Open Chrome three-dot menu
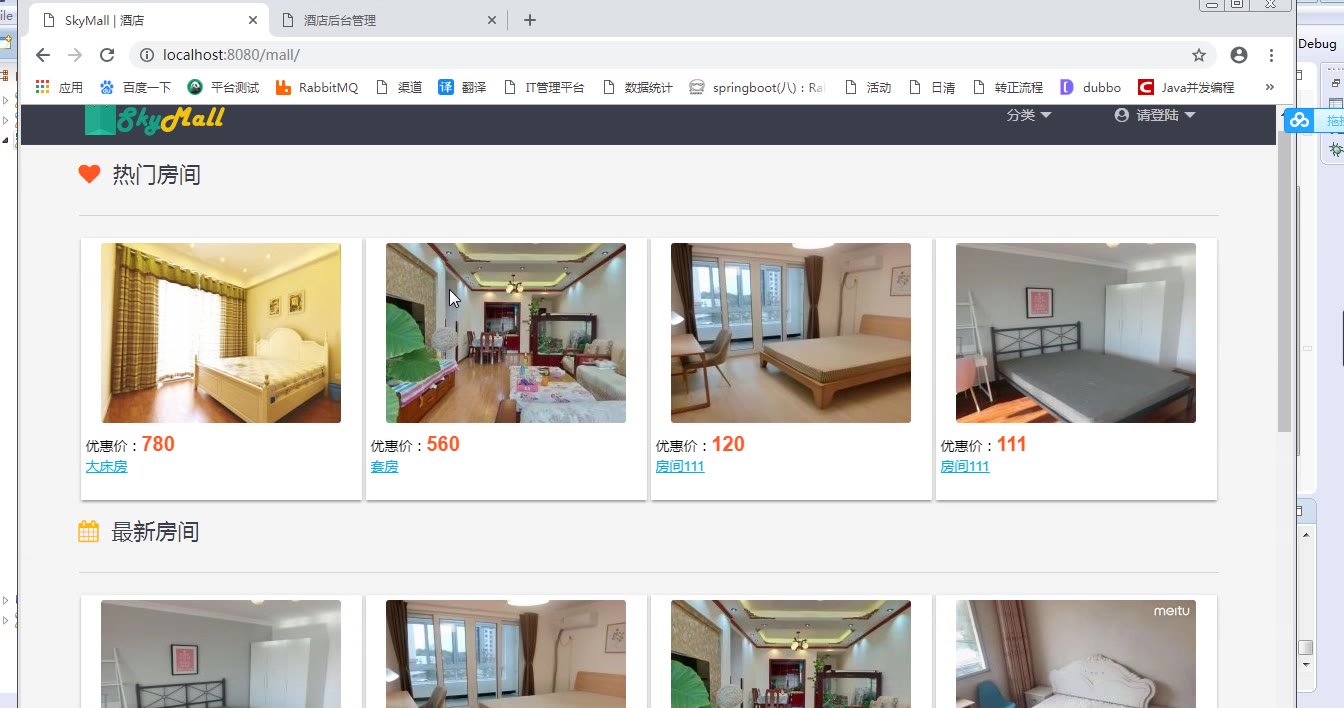The width and height of the screenshot is (1344, 708). coord(1272,55)
